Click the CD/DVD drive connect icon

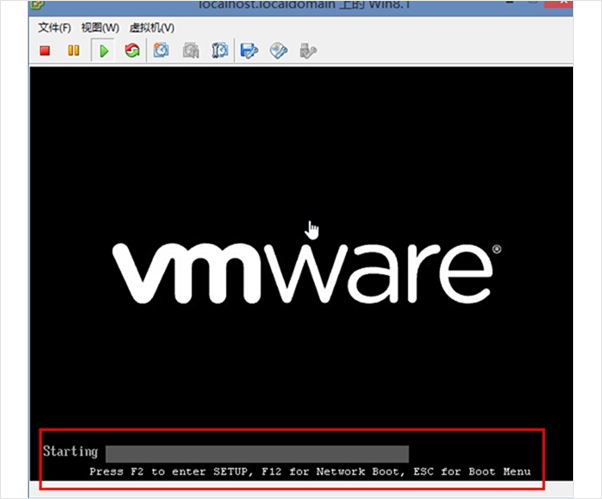click(x=279, y=50)
